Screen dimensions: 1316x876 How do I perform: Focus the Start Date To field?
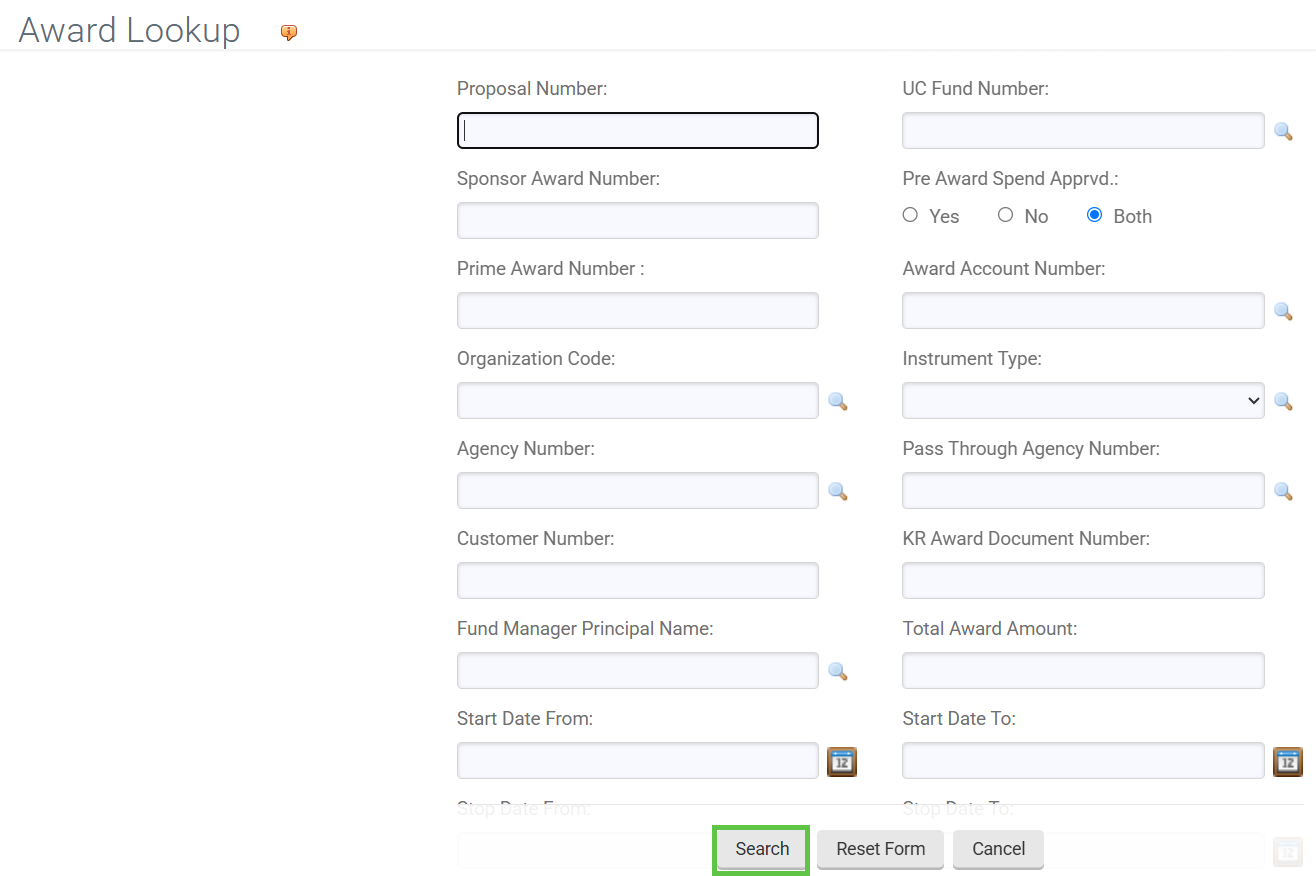(x=1083, y=760)
